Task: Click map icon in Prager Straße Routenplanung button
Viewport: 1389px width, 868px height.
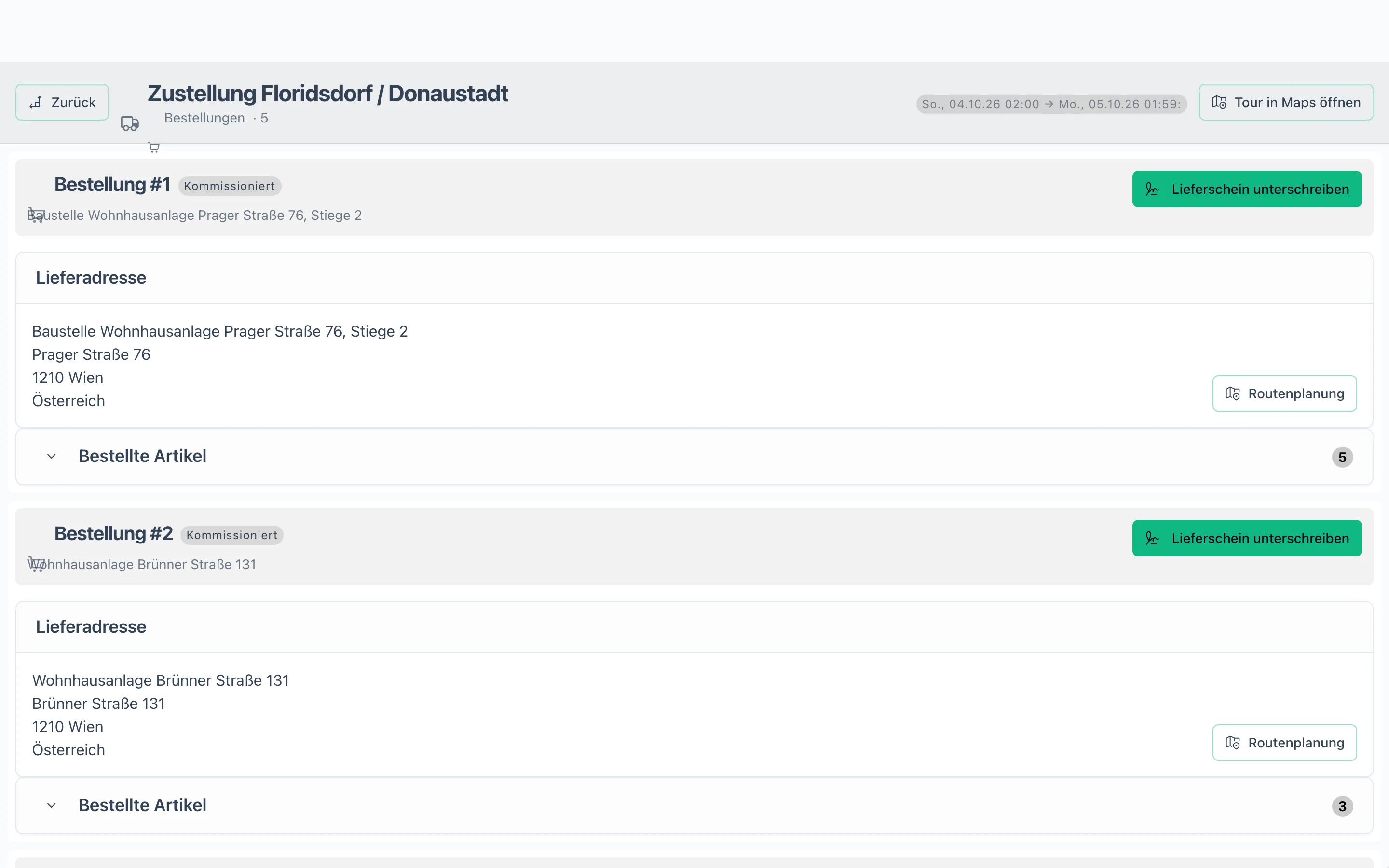Action: 1232,393
